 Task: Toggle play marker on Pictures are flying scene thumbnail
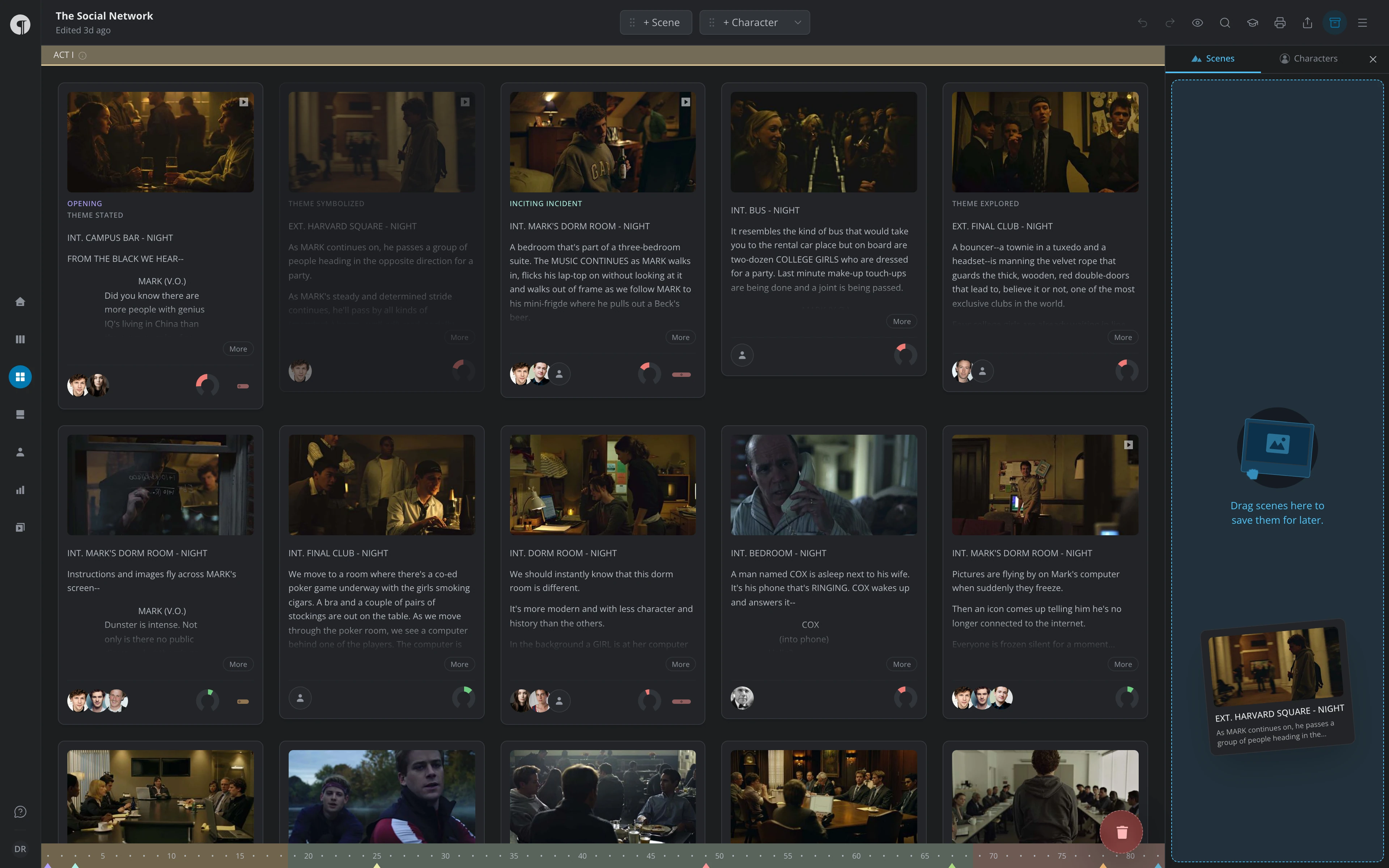click(1129, 445)
